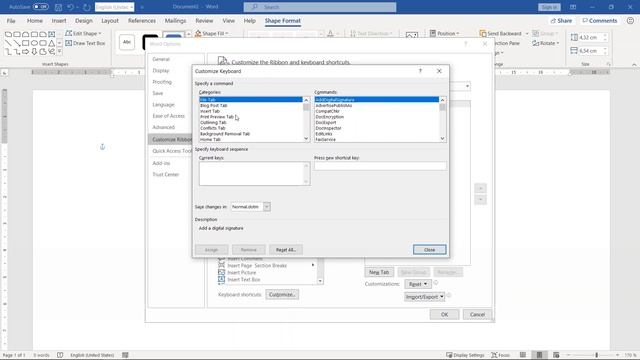Click the Draw Text Box icon
640x360 pixels.
69,43
